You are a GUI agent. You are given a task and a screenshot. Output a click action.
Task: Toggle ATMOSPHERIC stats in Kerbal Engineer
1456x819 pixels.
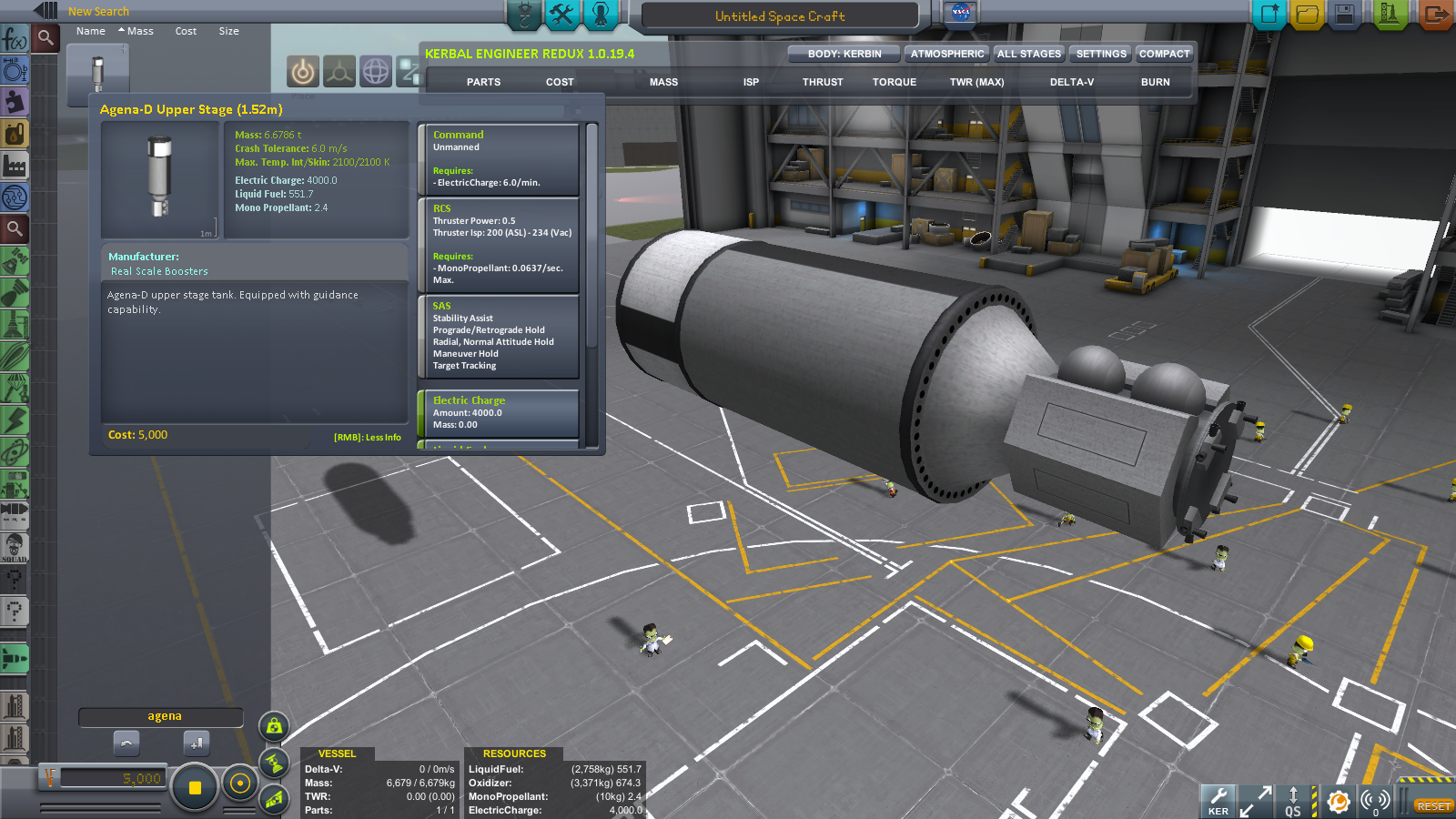click(x=946, y=54)
